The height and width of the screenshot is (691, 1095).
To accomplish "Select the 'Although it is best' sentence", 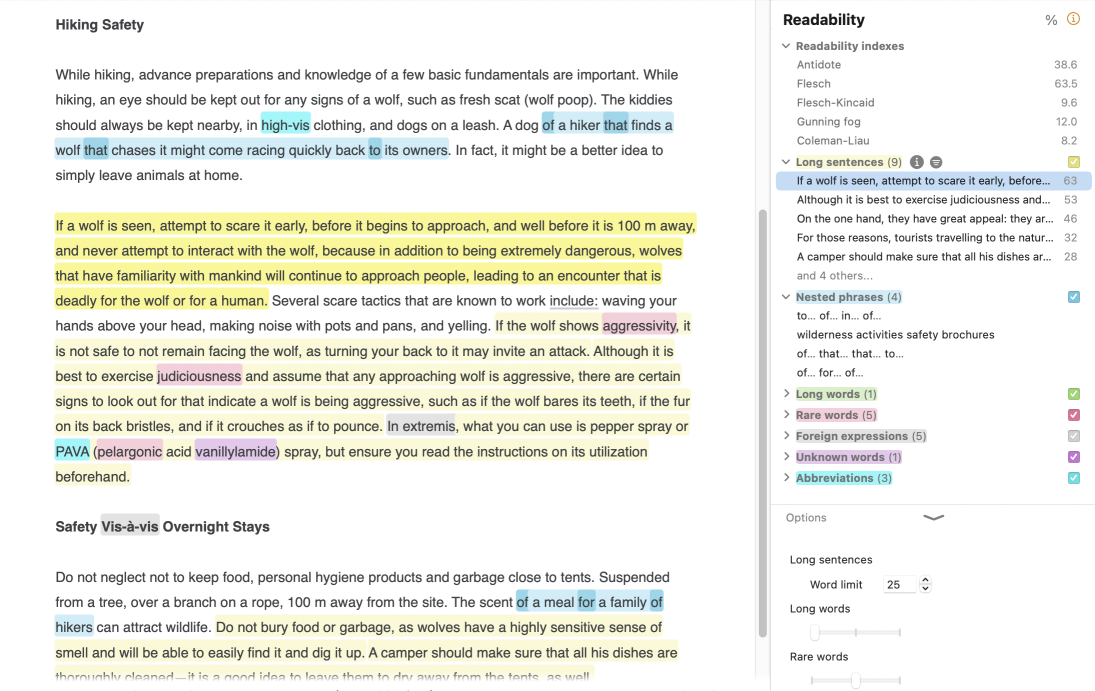I will pos(923,200).
